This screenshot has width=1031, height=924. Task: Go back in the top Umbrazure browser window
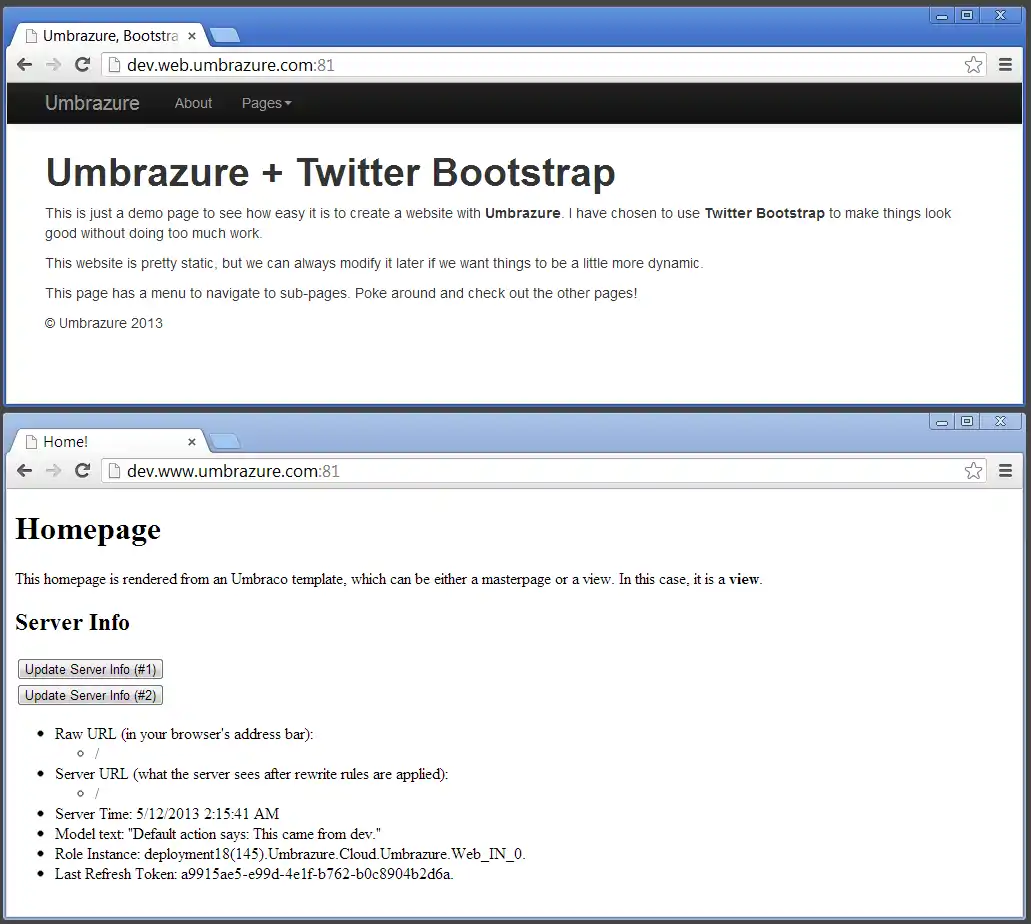[24, 64]
